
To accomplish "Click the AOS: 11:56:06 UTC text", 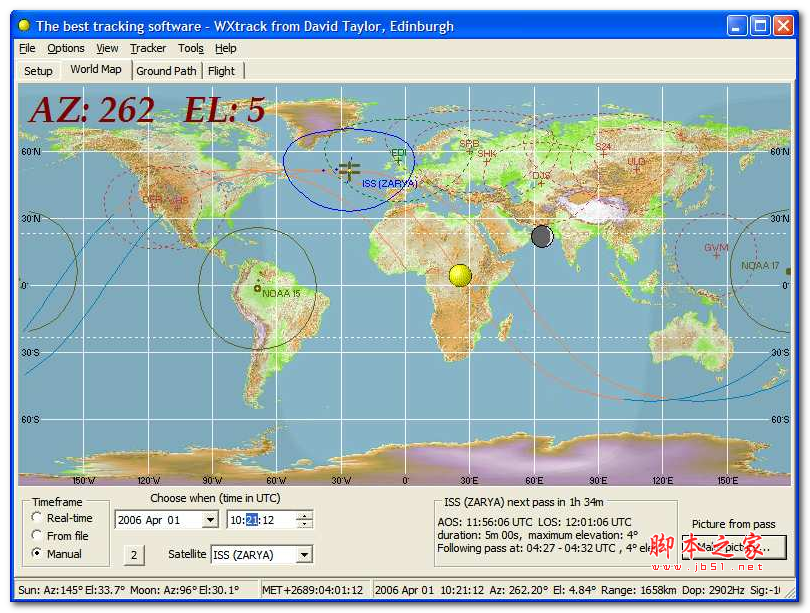I will click(x=485, y=522).
